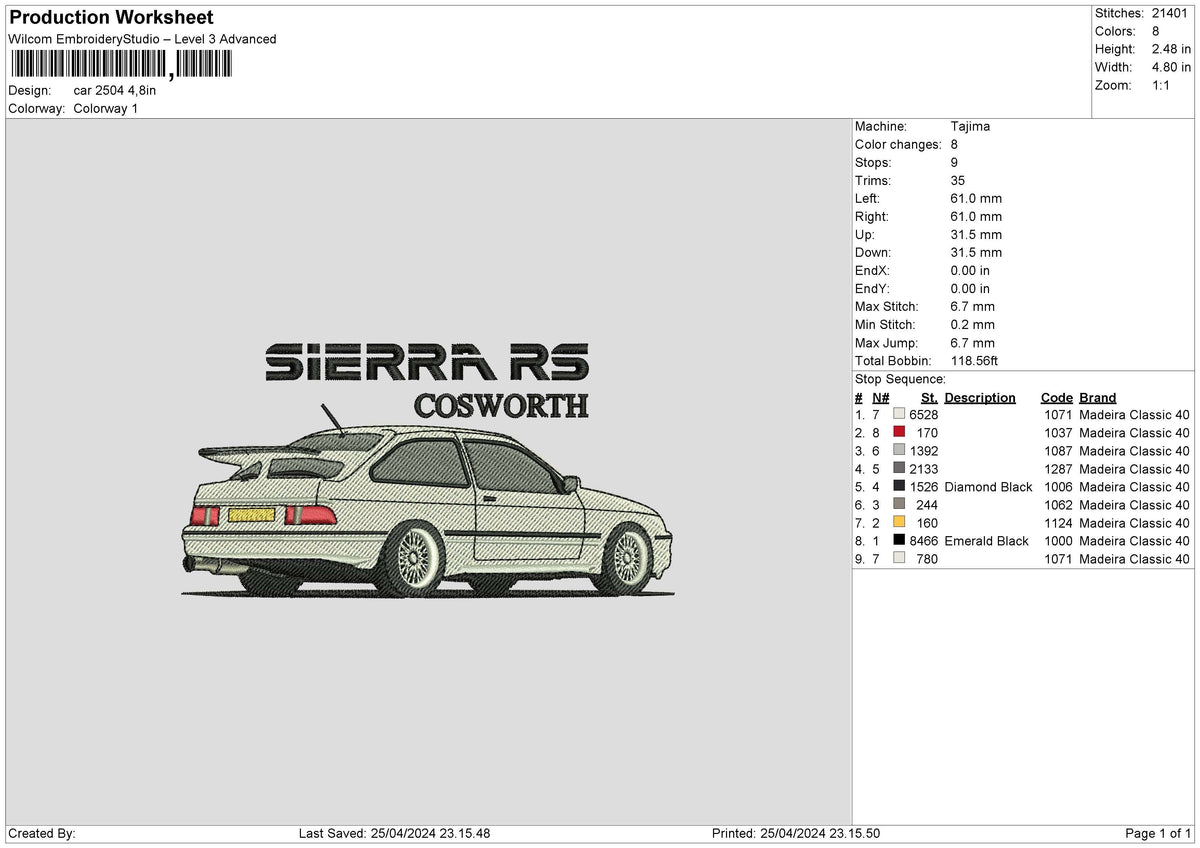Click 'Madeira Classic 40' on row 1
Image resolution: width=1200 pixels, height=848 pixels.
1135,415
